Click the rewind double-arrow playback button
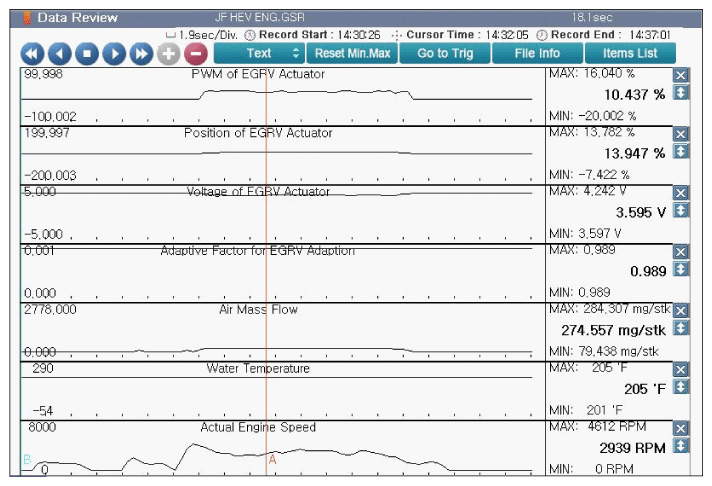The width and height of the screenshot is (712, 486). pos(33,53)
